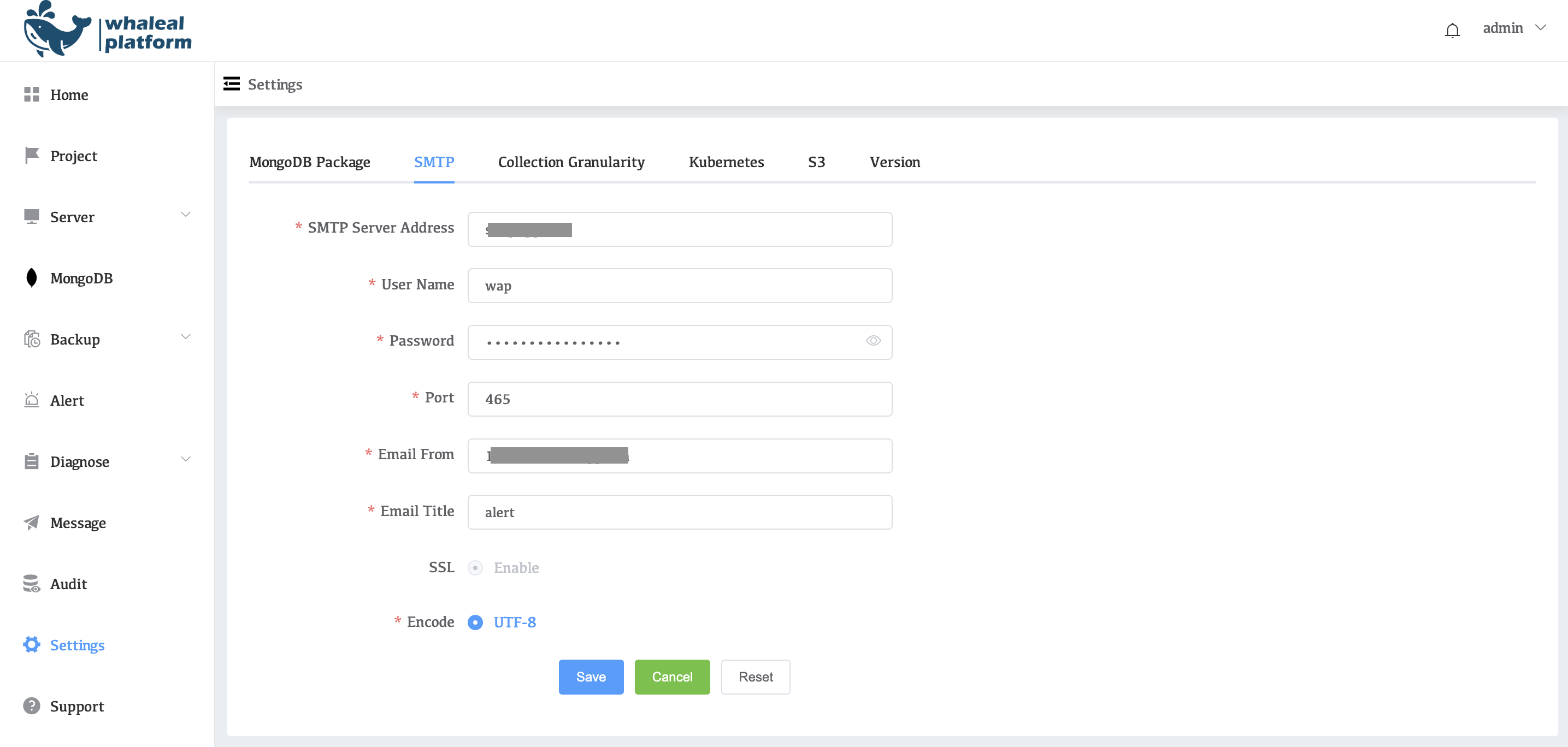Click the Reset button
1568x747 pixels.
click(x=756, y=677)
